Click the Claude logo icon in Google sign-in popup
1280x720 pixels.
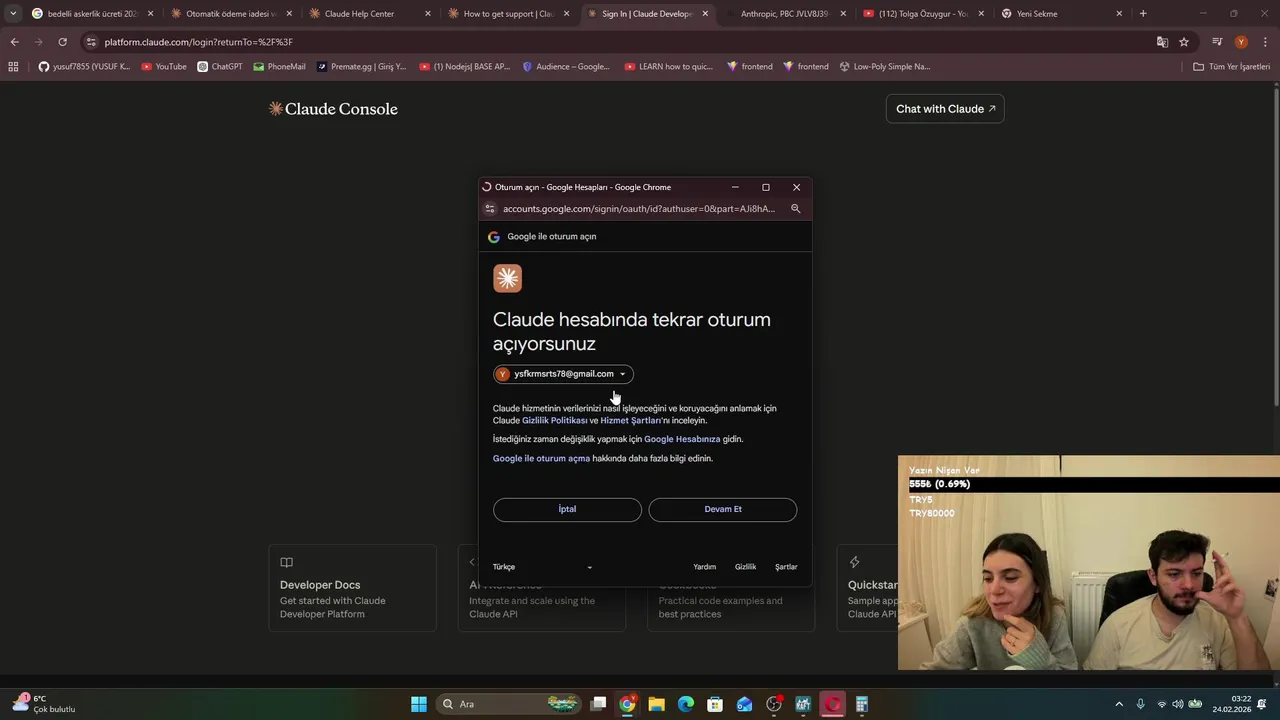point(507,278)
